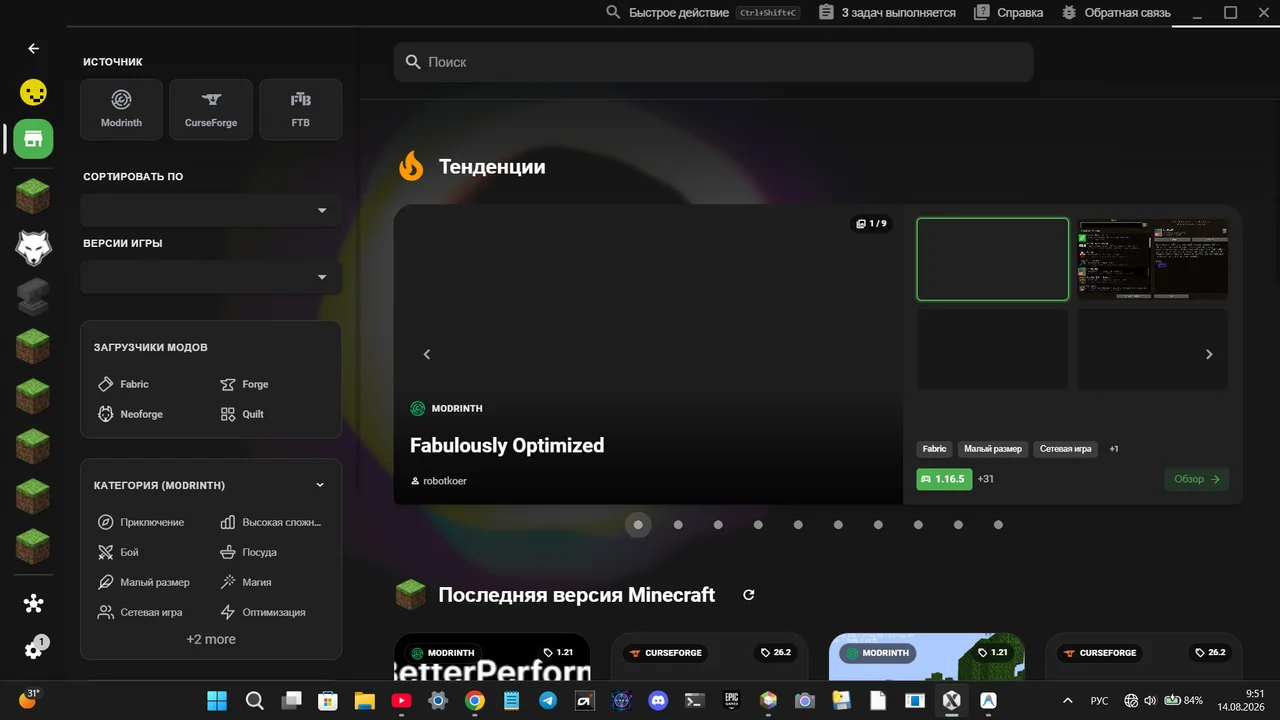
Task: Toggle Fabric filter under mod loaders
Action: [x=123, y=384]
